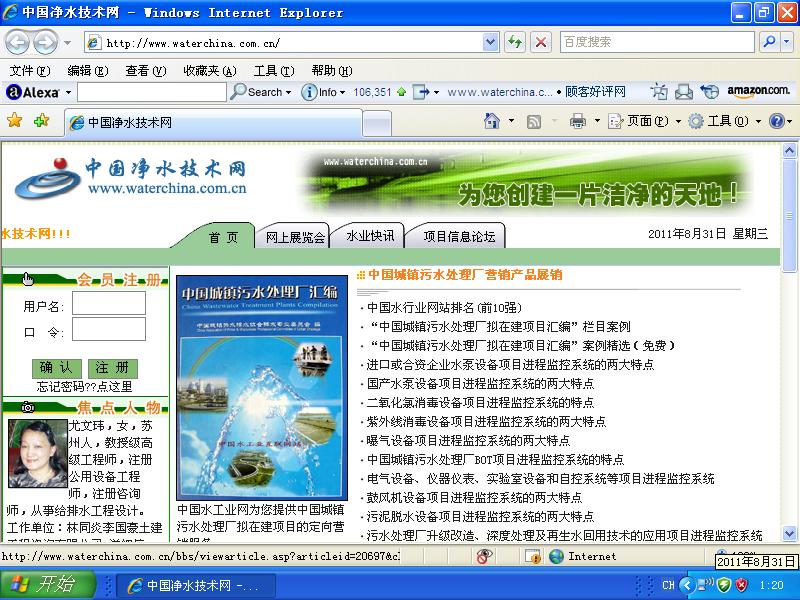
Task: Open the 收藏夹(A) menu
Action: (210, 70)
